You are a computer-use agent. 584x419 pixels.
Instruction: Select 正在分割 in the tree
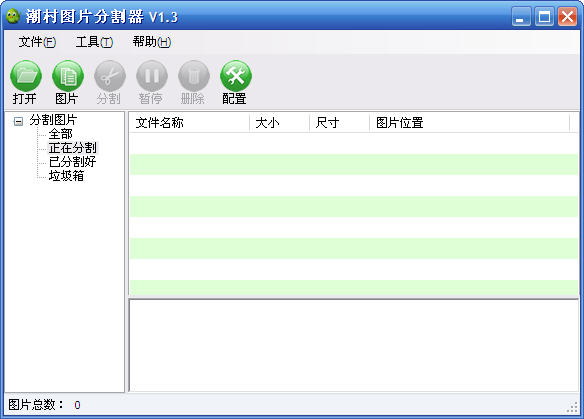72,148
